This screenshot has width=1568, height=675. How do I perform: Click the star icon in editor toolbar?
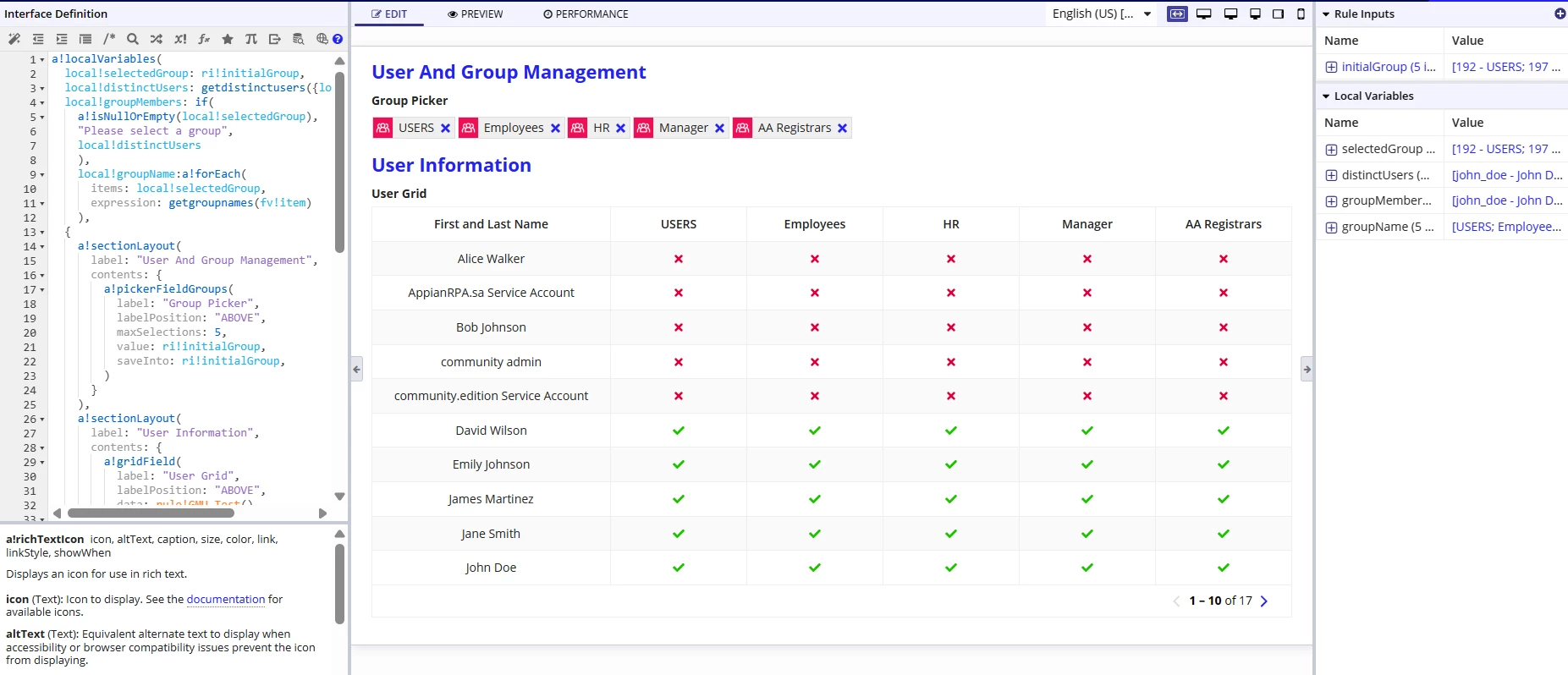click(228, 39)
